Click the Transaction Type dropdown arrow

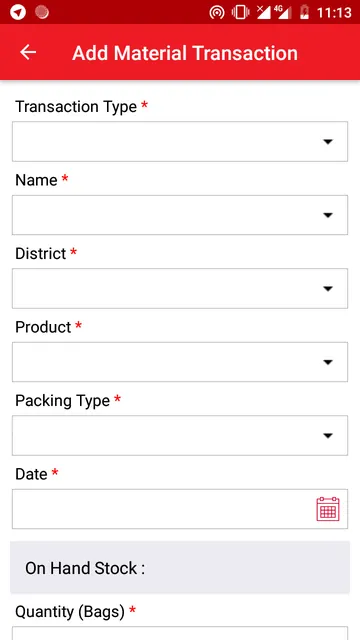(x=328, y=142)
